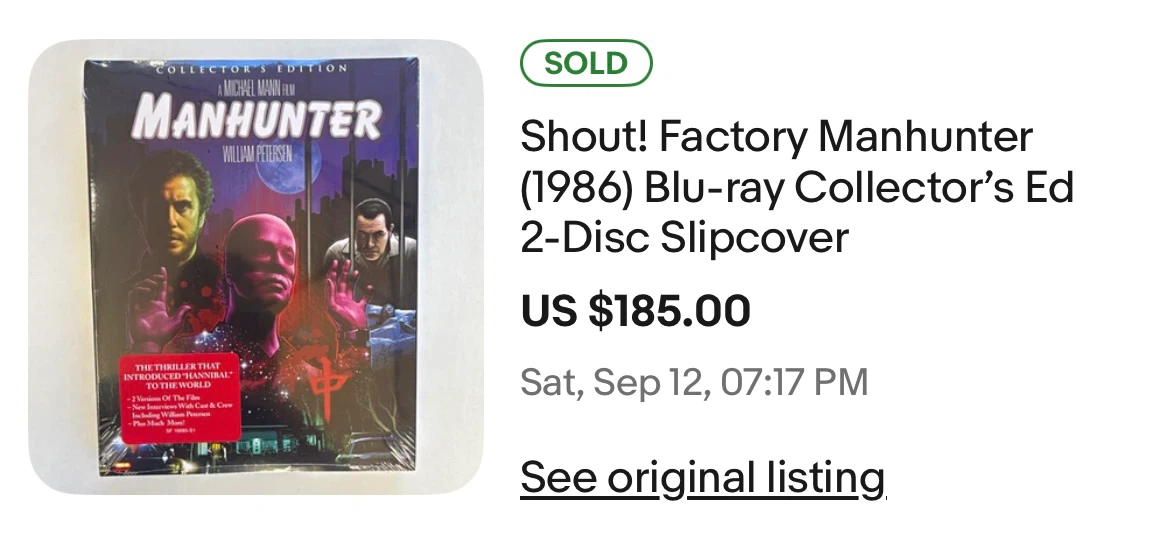This screenshot has width=1149, height=547.
Task: Click the red sticker on the cover
Action: [180, 398]
